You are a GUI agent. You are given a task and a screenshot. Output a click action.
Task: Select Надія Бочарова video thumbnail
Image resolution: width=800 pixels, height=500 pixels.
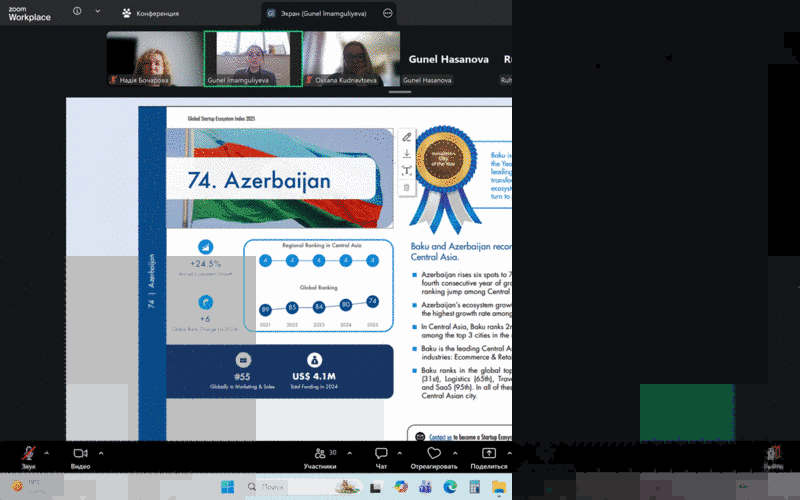155,59
